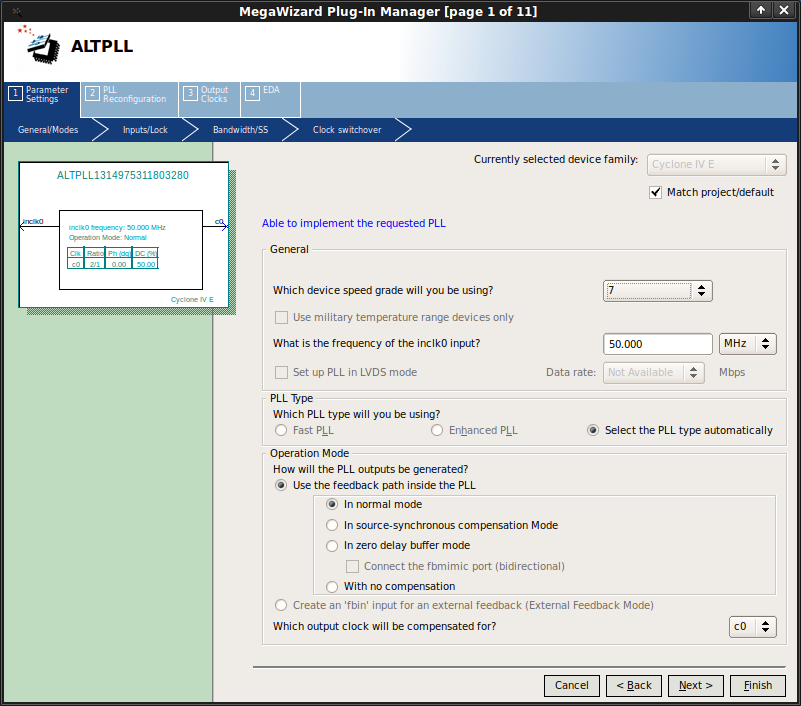The width and height of the screenshot is (801, 706).
Task: Edit the inclk0 frequency input field
Action: point(657,344)
